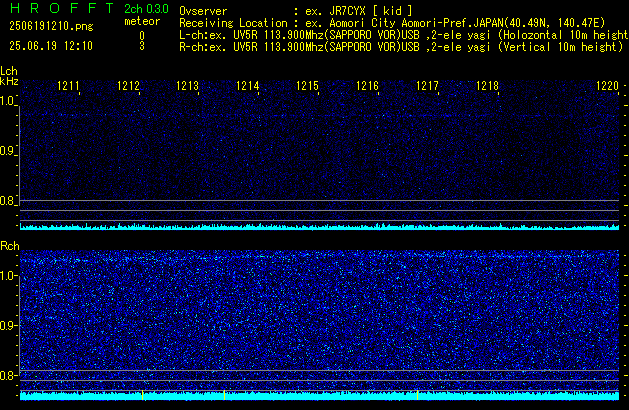
Task: Click the Lch channel label
Action: point(9,71)
